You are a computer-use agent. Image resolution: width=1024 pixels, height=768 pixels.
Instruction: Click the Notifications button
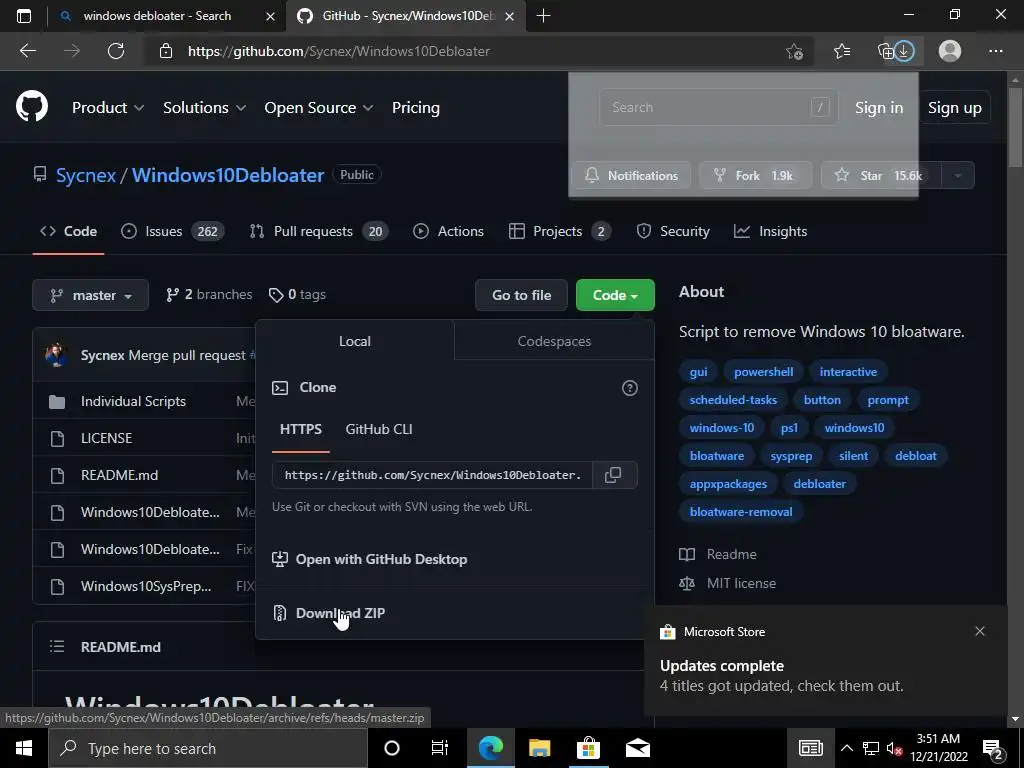pos(631,175)
